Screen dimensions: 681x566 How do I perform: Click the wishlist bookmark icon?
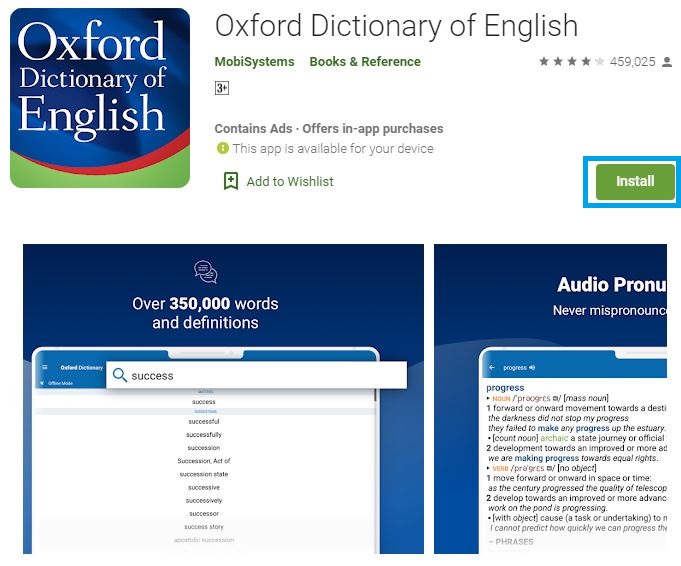[x=231, y=181]
